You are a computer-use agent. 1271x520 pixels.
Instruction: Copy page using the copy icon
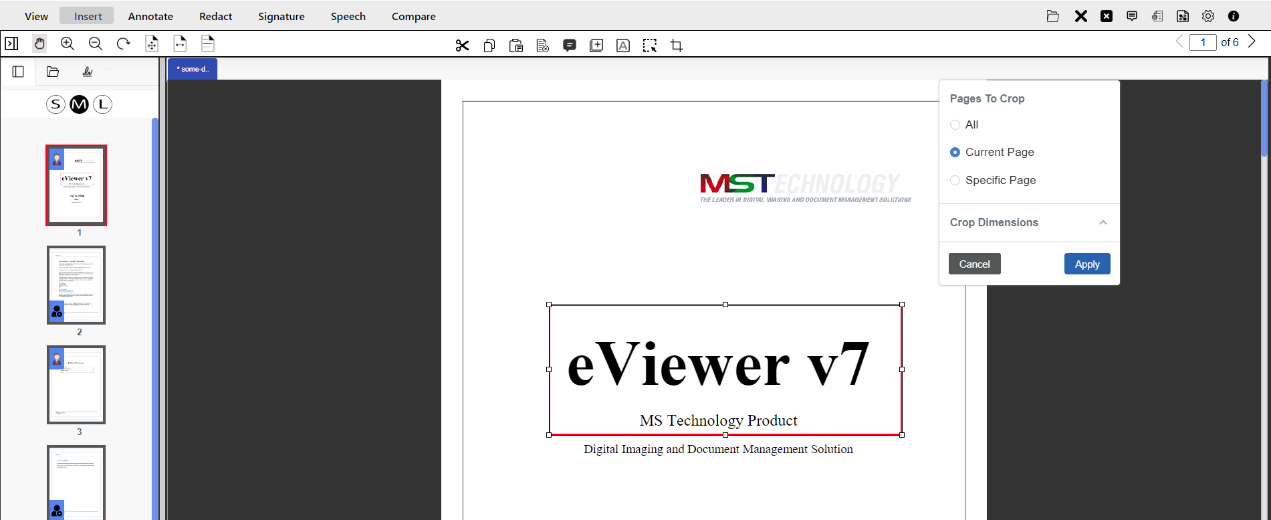[489, 45]
